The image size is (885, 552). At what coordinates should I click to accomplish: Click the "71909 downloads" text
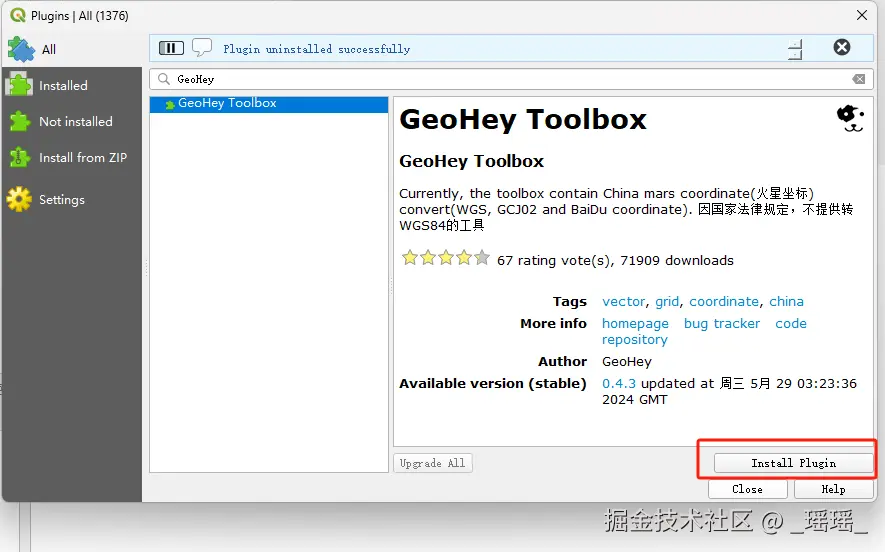677,260
